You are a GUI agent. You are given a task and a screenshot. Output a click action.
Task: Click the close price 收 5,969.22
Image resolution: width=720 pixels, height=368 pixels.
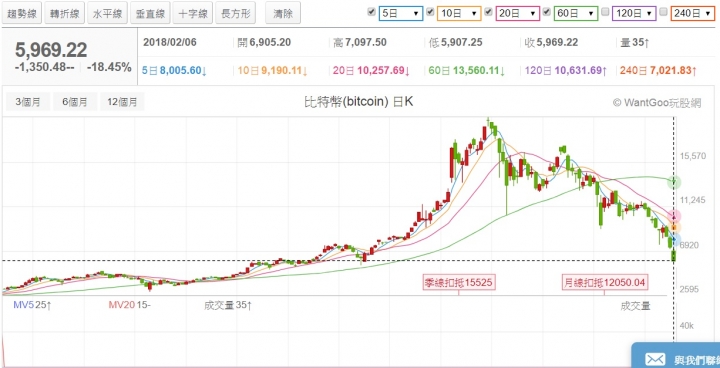(x=551, y=43)
